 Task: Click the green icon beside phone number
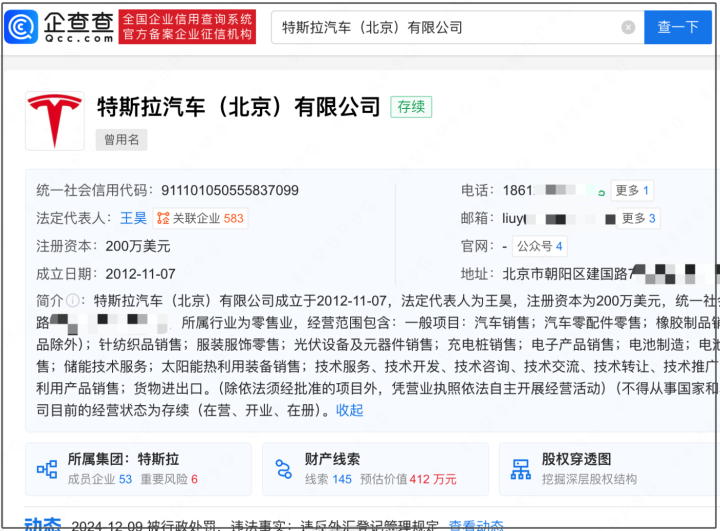click(x=601, y=193)
